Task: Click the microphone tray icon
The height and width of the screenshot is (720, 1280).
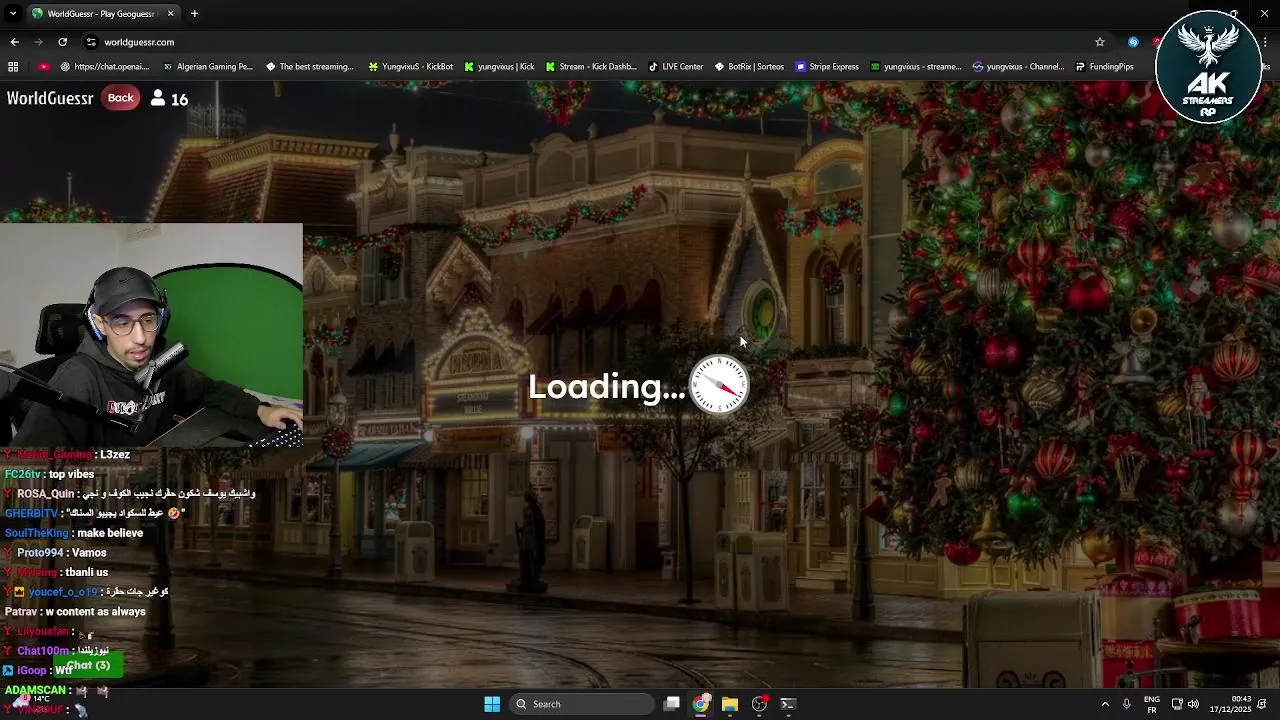Action: pyautogui.click(x=1127, y=704)
